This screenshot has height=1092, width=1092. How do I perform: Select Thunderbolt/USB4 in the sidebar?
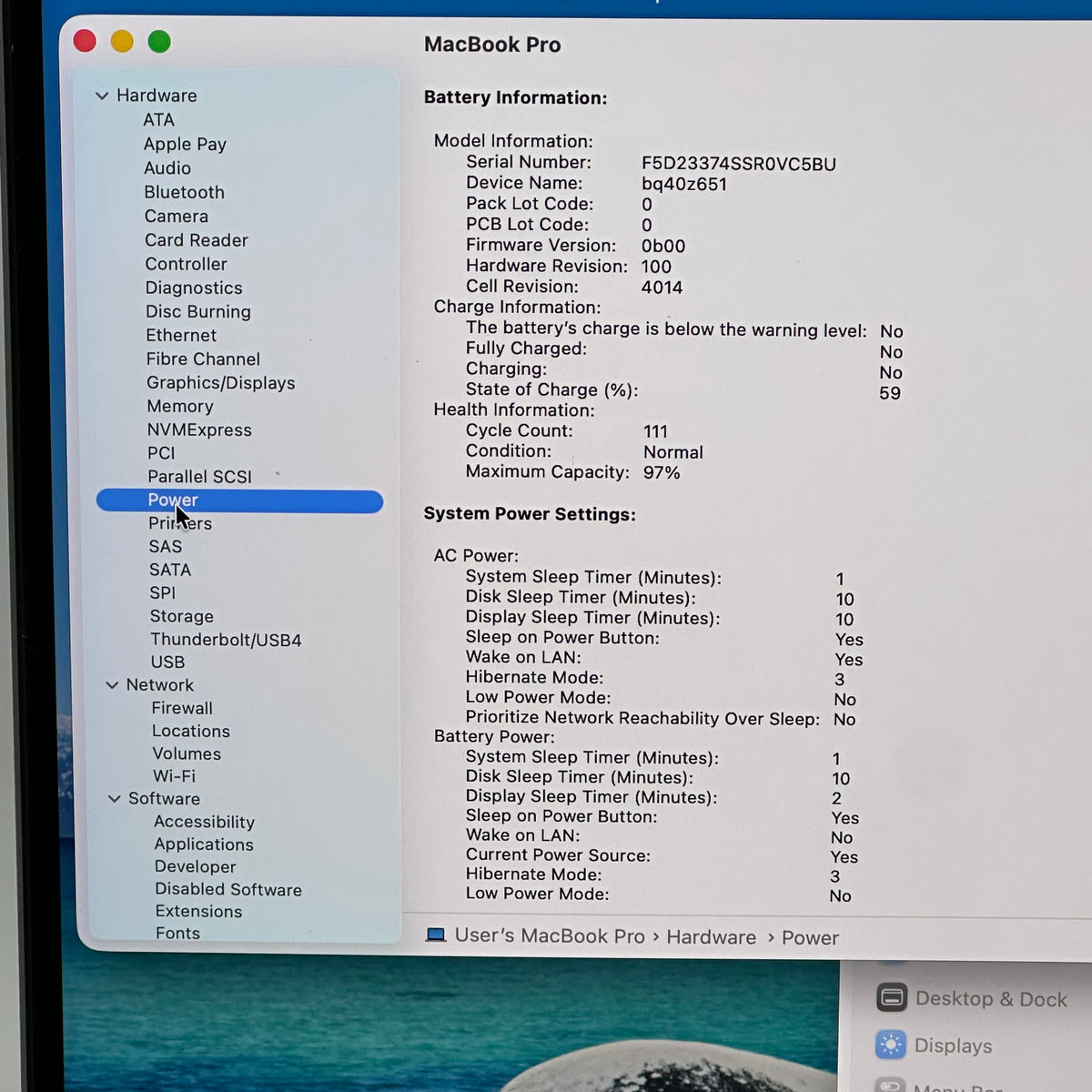tap(226, 640)
